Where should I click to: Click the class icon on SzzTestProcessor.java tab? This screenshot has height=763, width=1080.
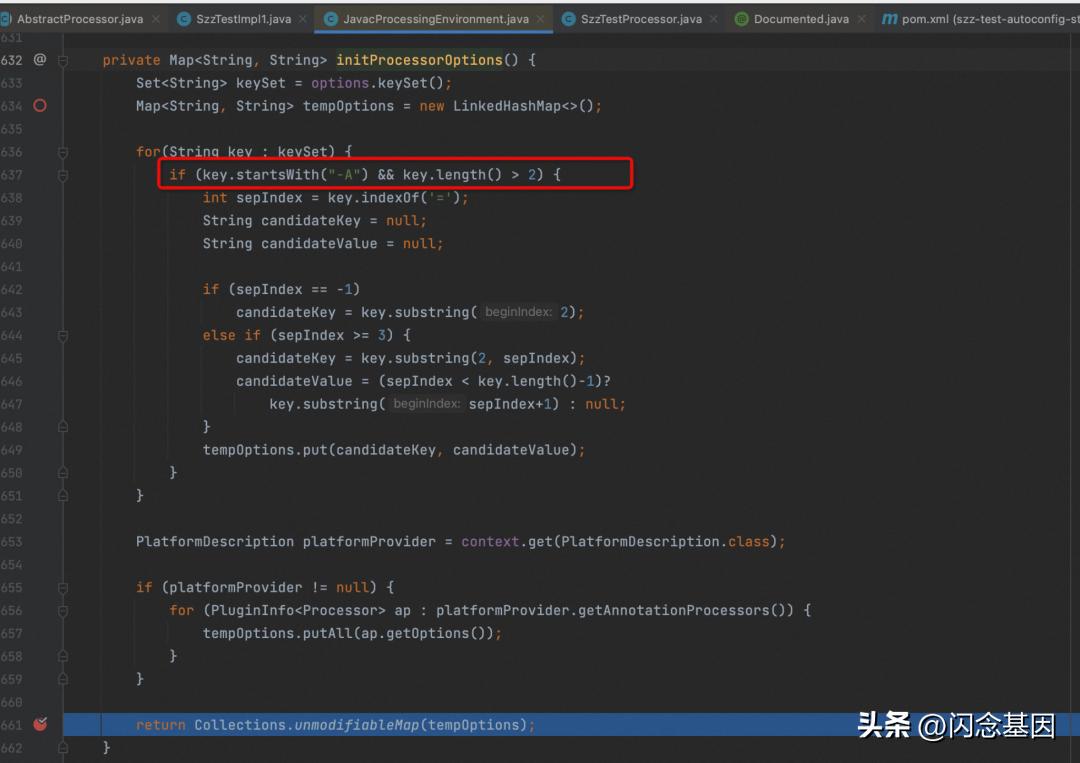coord(570,18)
